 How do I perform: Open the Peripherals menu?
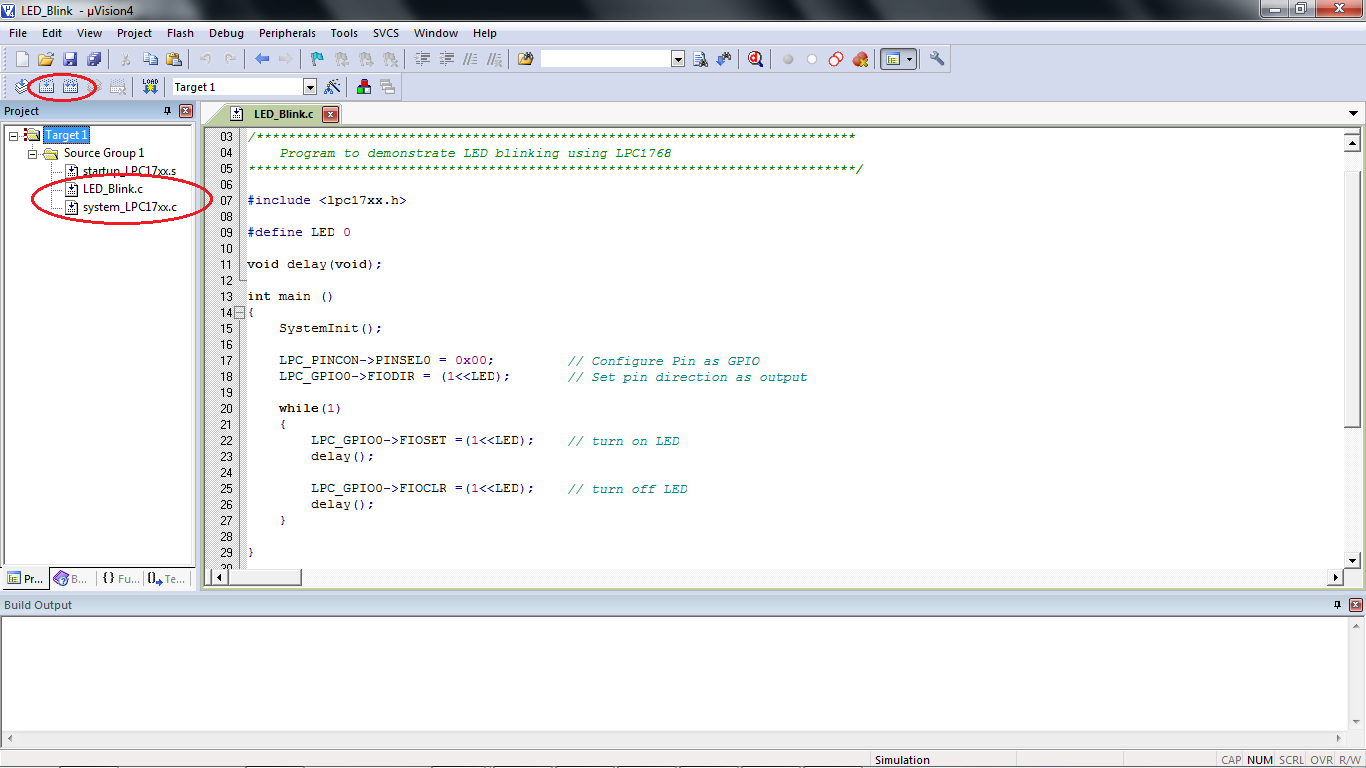287,33
